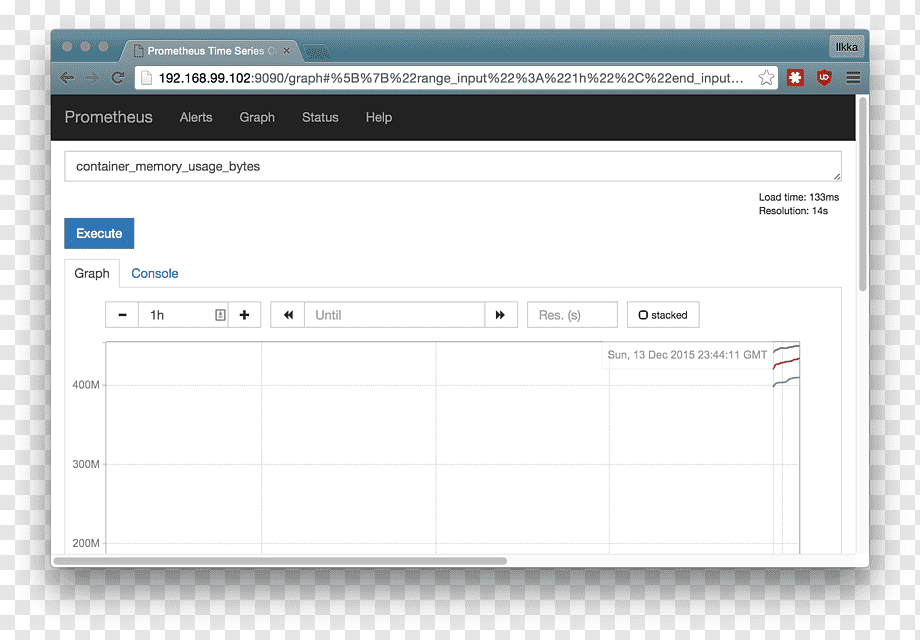Click the red series line on the graph
Screen dimensions: 920x640
[786, 363]
